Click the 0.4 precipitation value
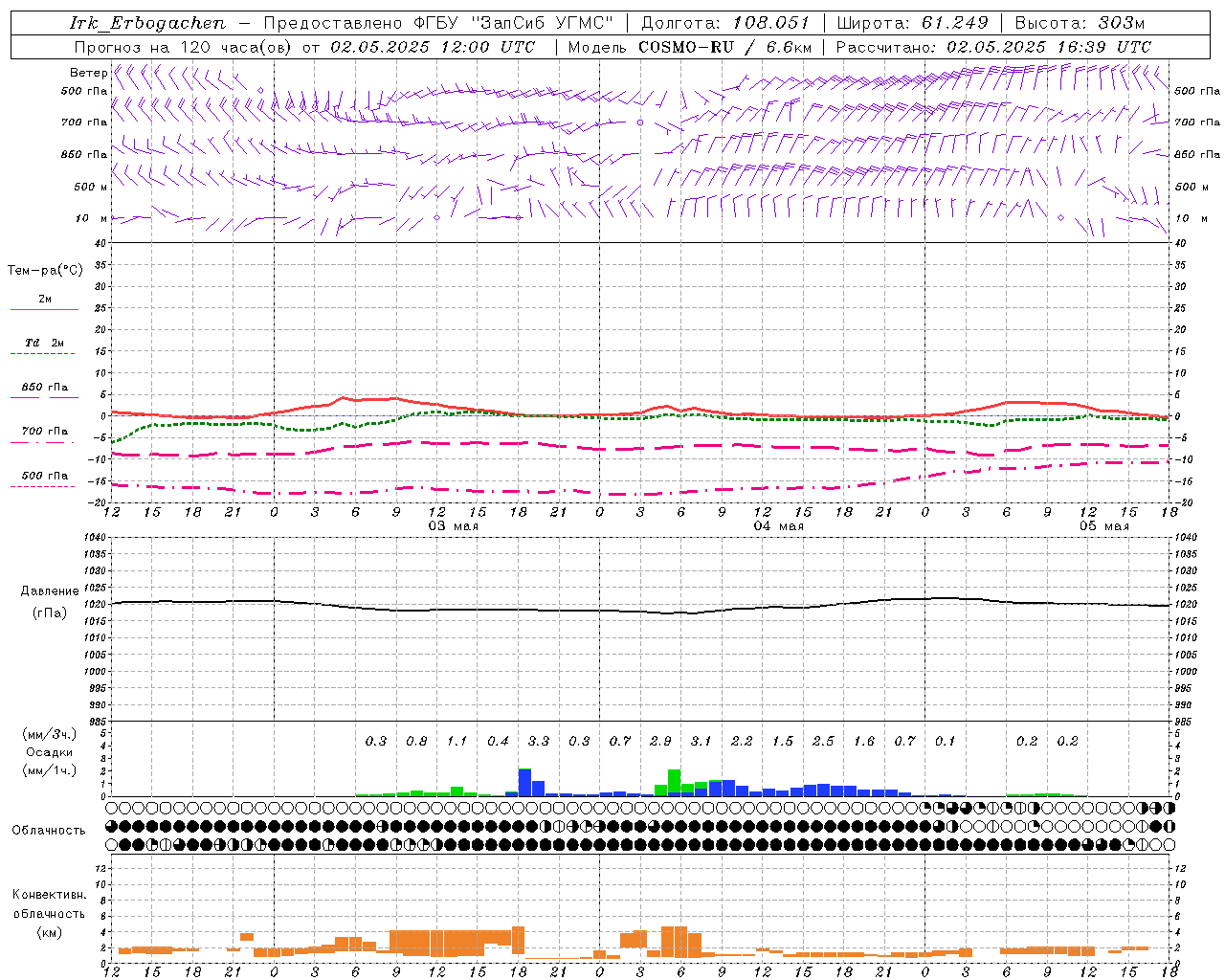1225x980 pixels. (498, 742)
